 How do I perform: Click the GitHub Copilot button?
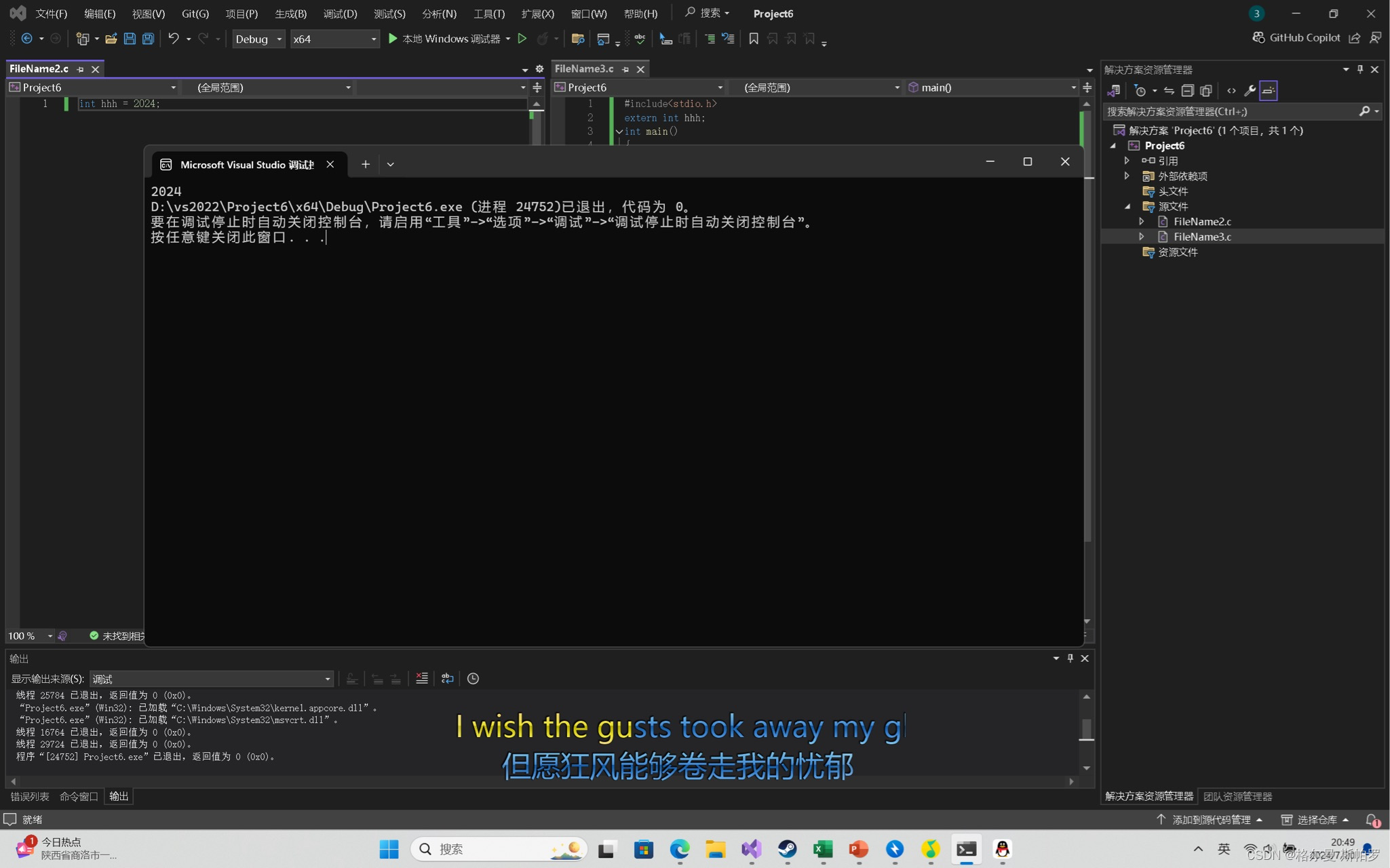tap(1296, 38)
